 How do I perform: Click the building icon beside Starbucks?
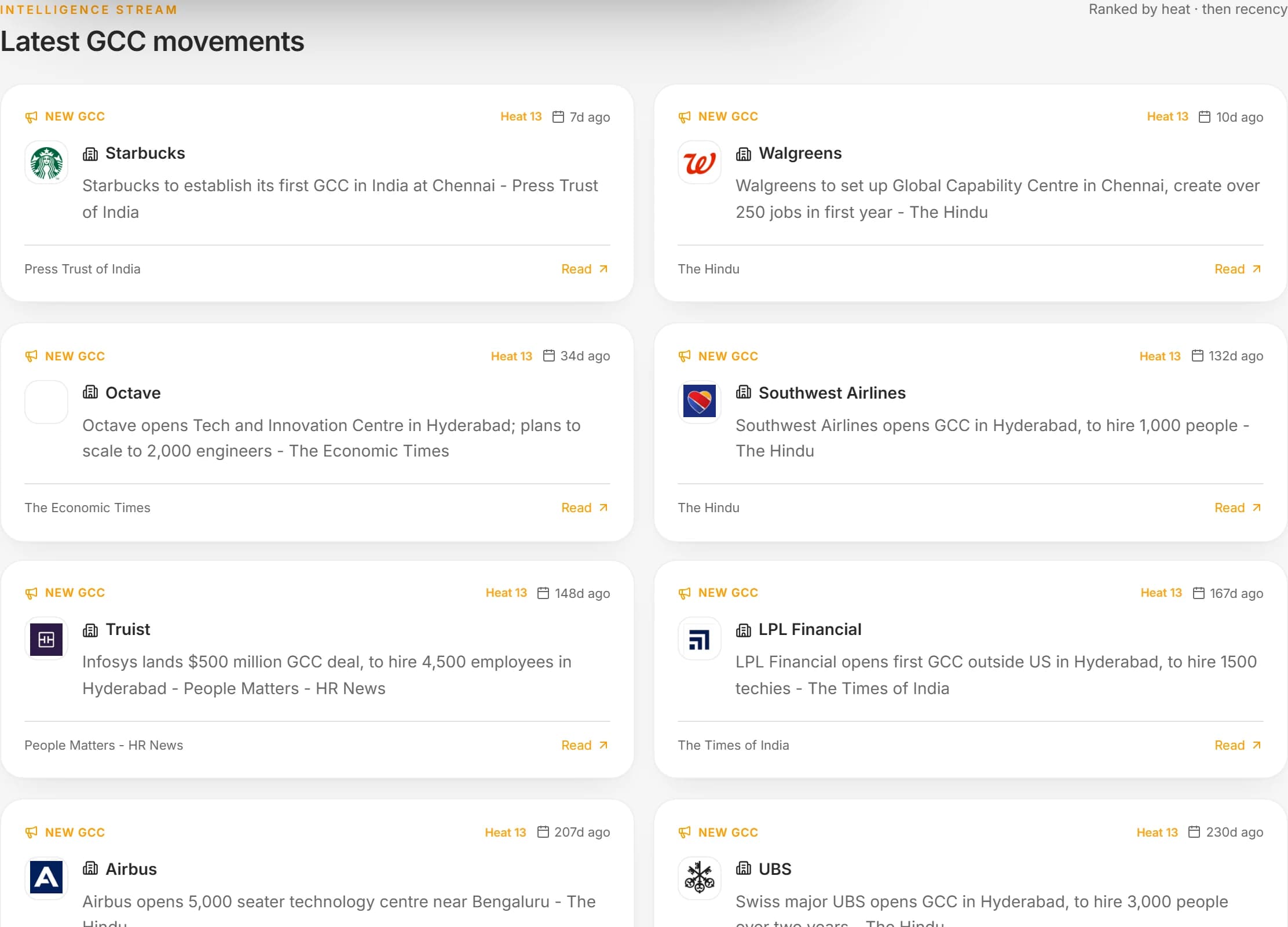(90, 154)
